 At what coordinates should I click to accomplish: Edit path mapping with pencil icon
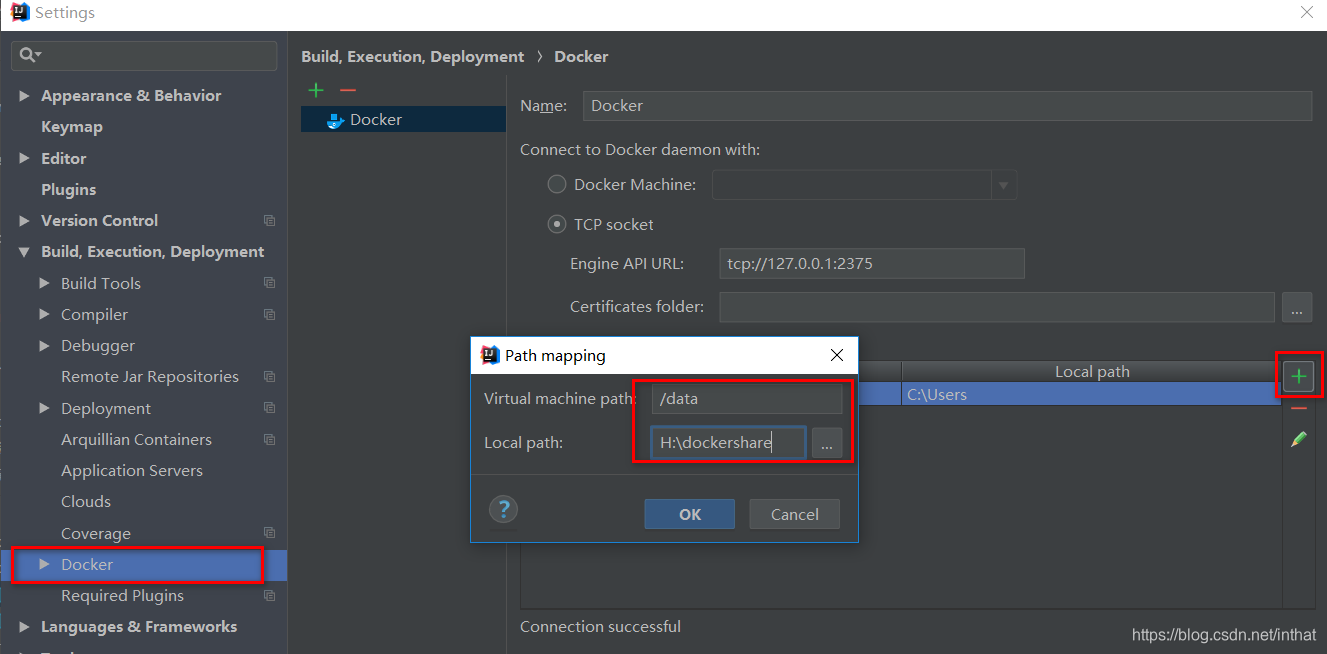tap(1299, 439)
